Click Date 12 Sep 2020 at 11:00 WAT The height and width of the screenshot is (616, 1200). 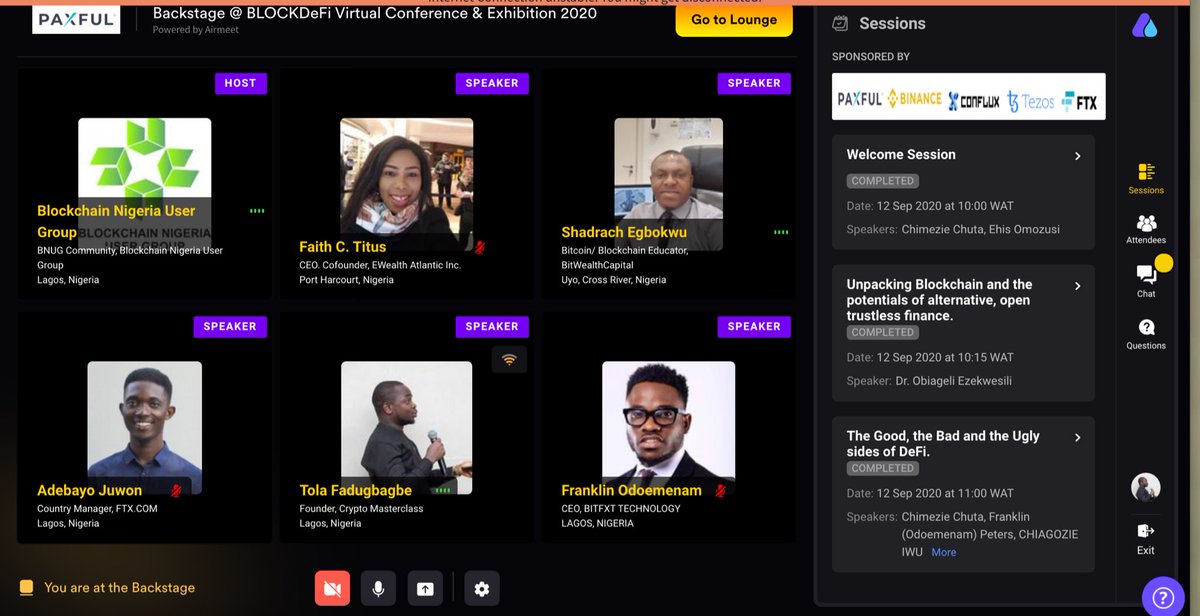[x=930, y=493]
